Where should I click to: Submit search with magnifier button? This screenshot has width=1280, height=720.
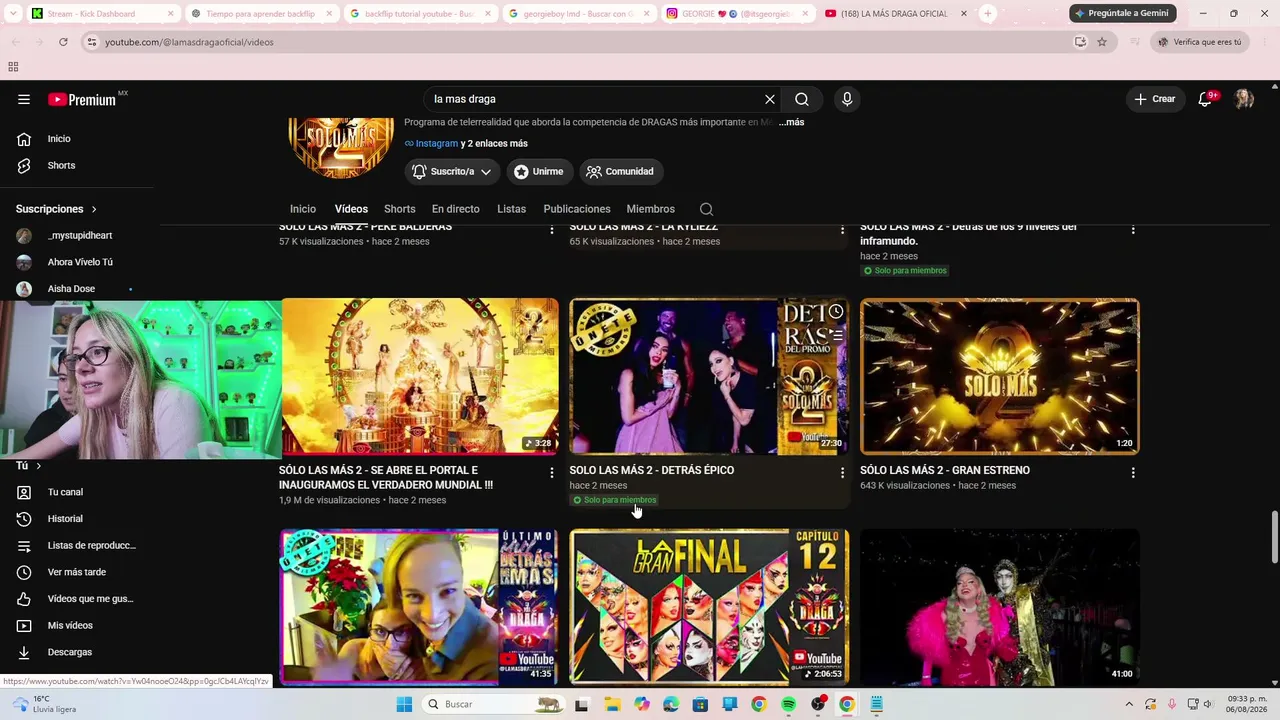(x=802, y=99)
